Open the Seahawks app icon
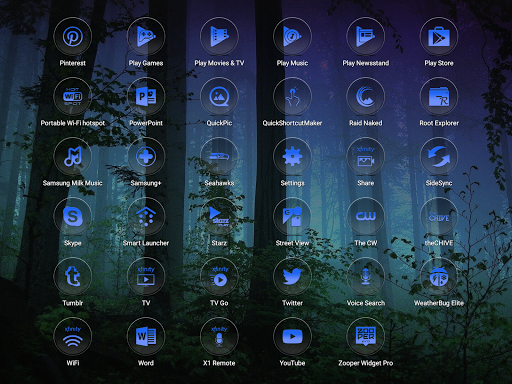 tap(219, 156)
